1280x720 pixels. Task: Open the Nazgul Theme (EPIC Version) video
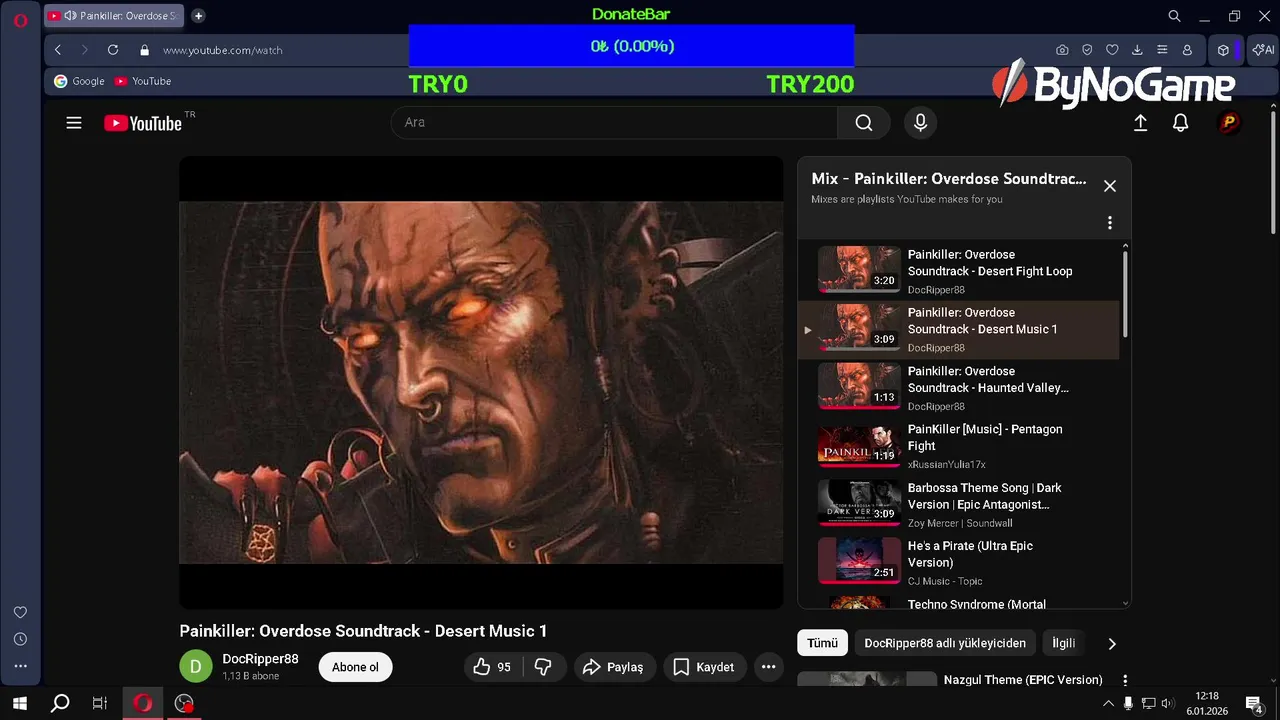click(1023, 680)
